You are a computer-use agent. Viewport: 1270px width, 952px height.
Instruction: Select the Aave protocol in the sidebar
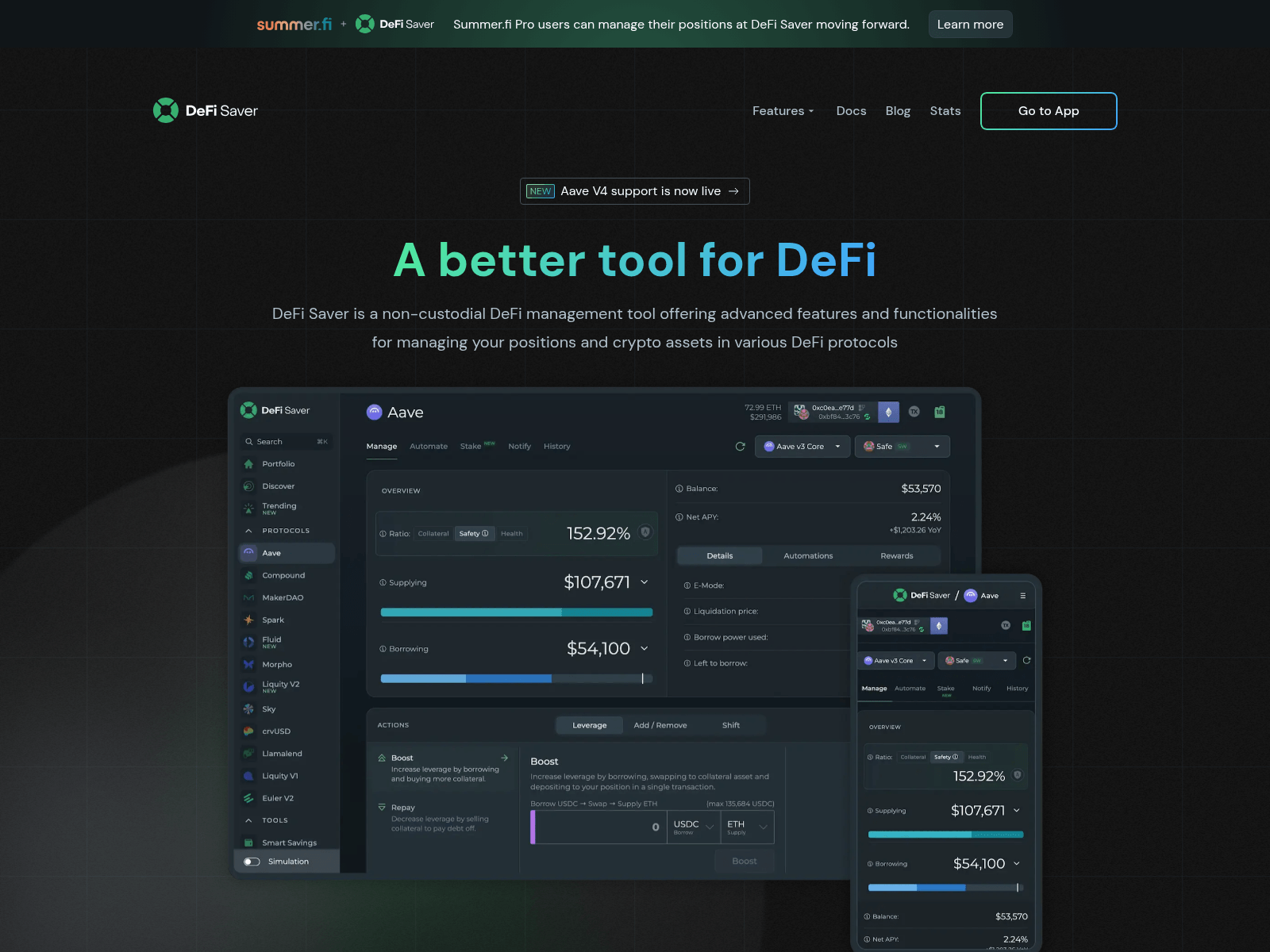point(286,552)
